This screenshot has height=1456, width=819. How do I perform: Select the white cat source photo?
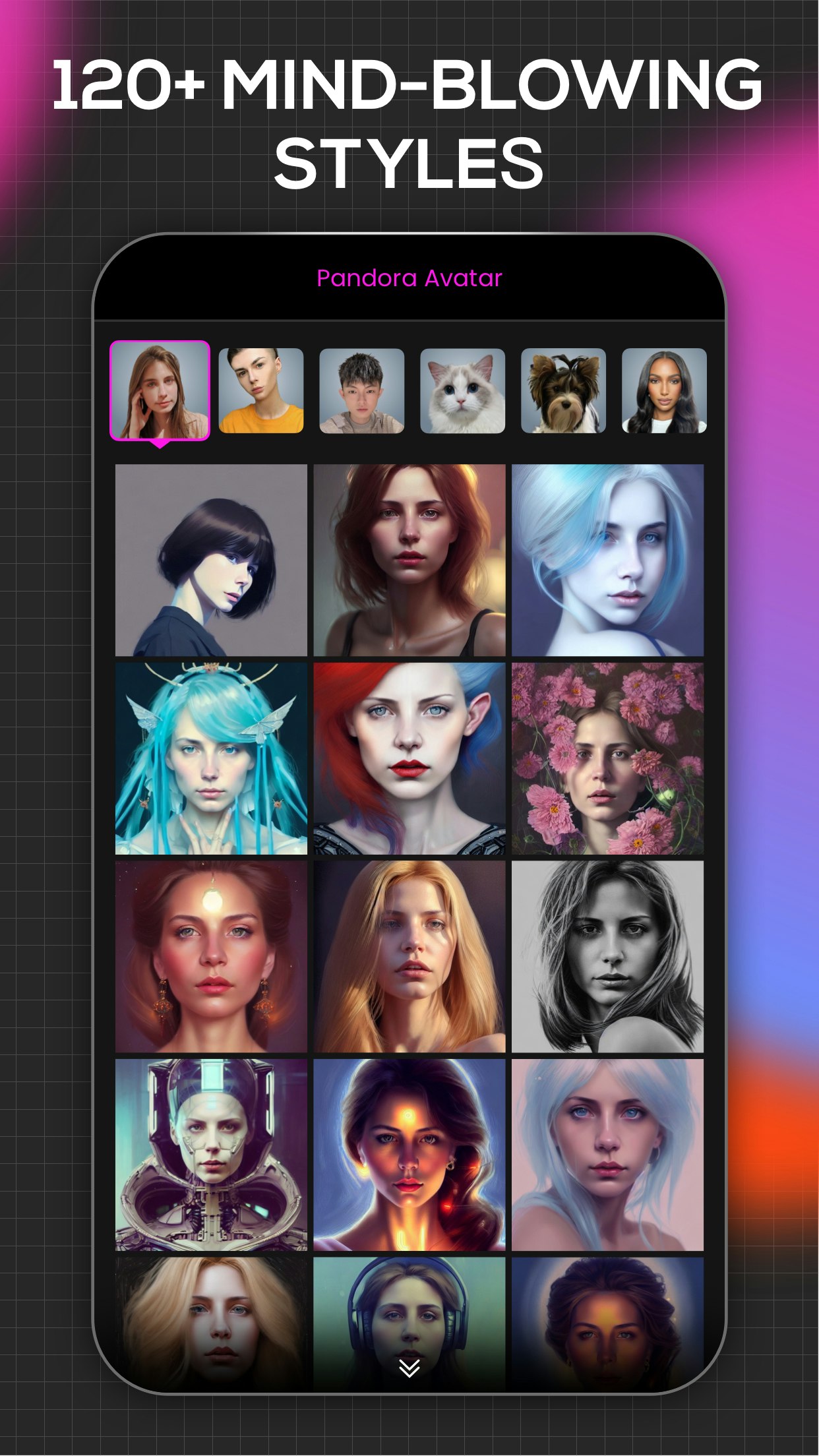coord(463,390)
